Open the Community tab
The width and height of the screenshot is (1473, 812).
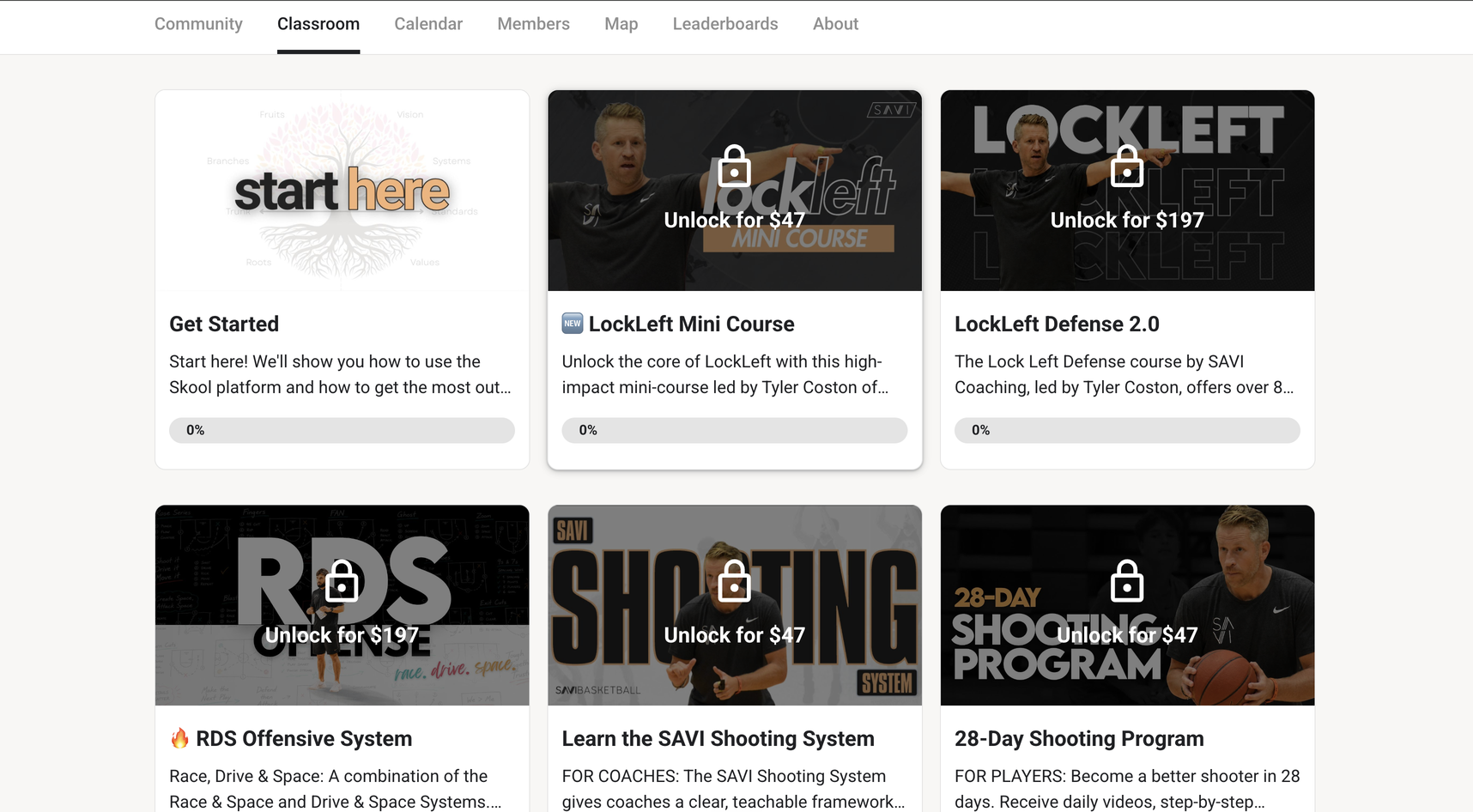coord(198,24)
